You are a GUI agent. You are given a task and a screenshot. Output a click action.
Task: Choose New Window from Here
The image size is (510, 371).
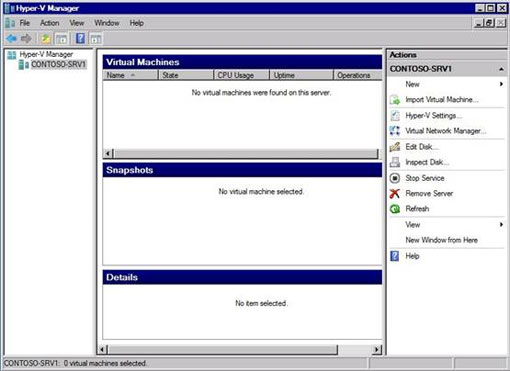tap(442, 240)
